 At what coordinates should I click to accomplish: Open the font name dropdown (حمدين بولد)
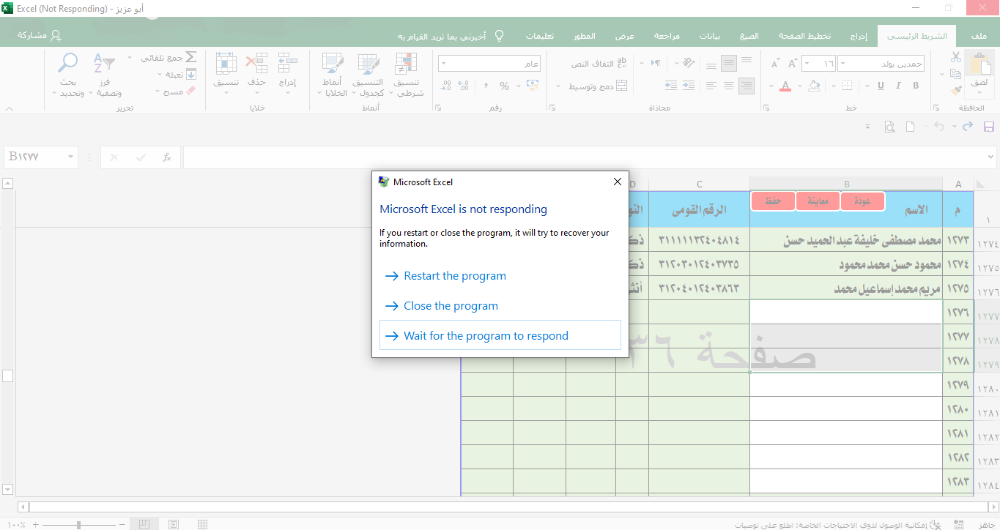tap(843, 64)
